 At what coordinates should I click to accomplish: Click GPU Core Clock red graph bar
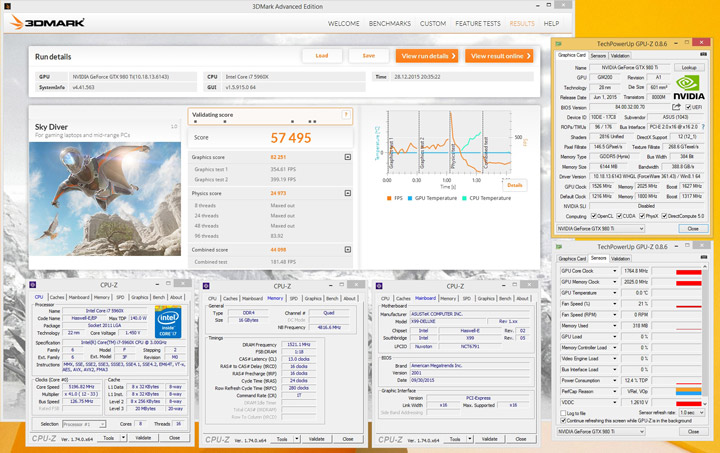pyautogui.click(x=688, y=272)
